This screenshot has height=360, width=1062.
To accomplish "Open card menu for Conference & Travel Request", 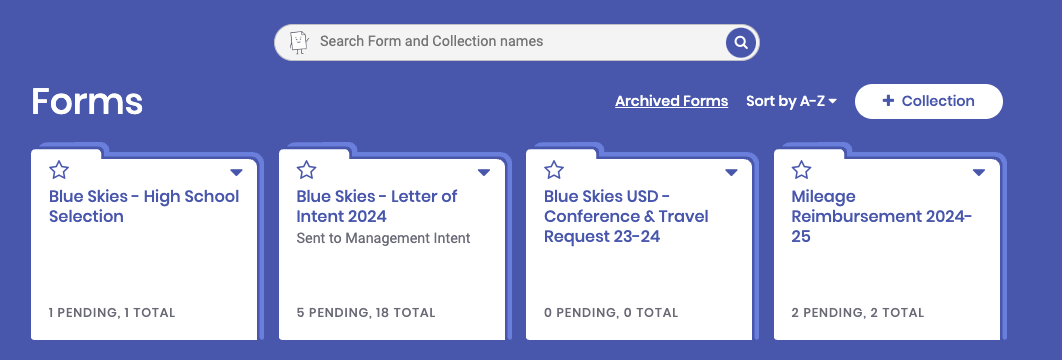I will pos(731,173).
